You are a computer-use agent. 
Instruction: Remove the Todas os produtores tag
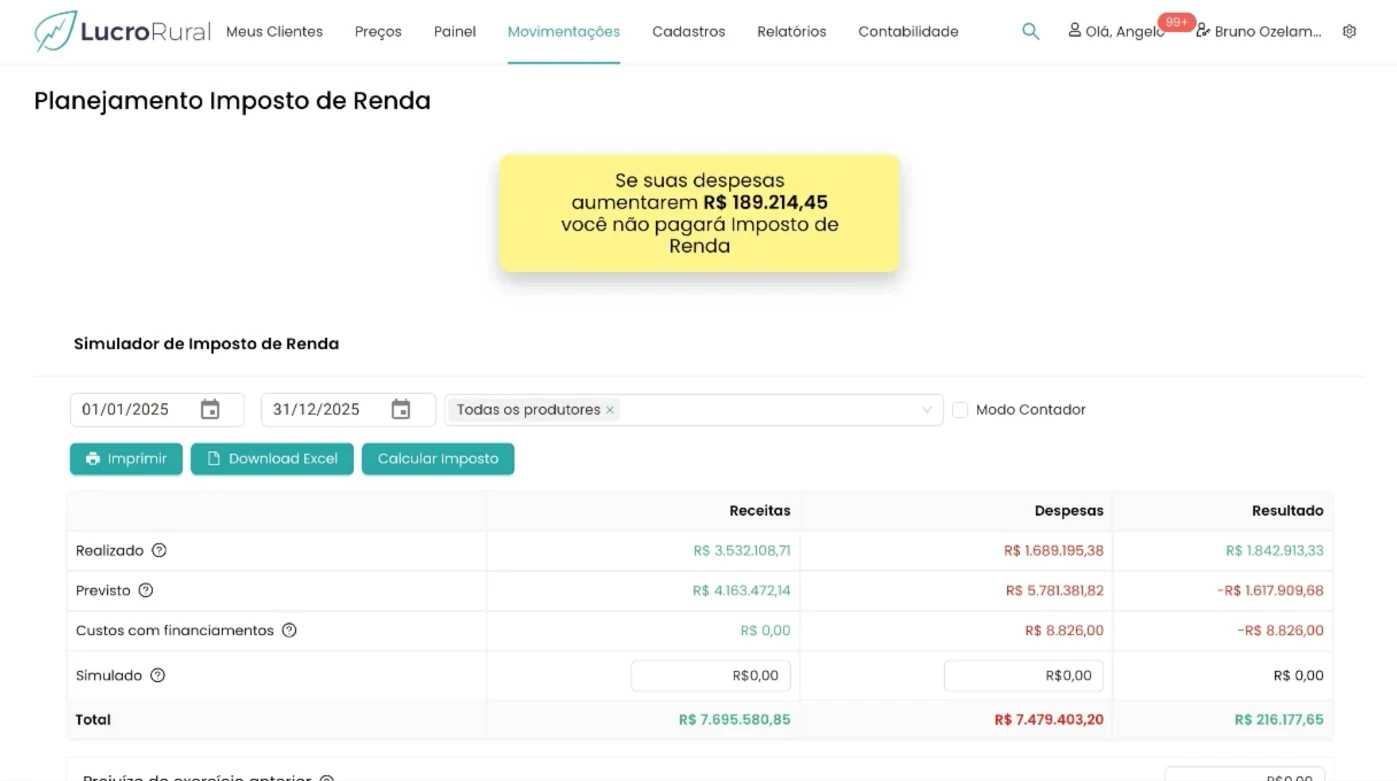(x=609, y=409)
